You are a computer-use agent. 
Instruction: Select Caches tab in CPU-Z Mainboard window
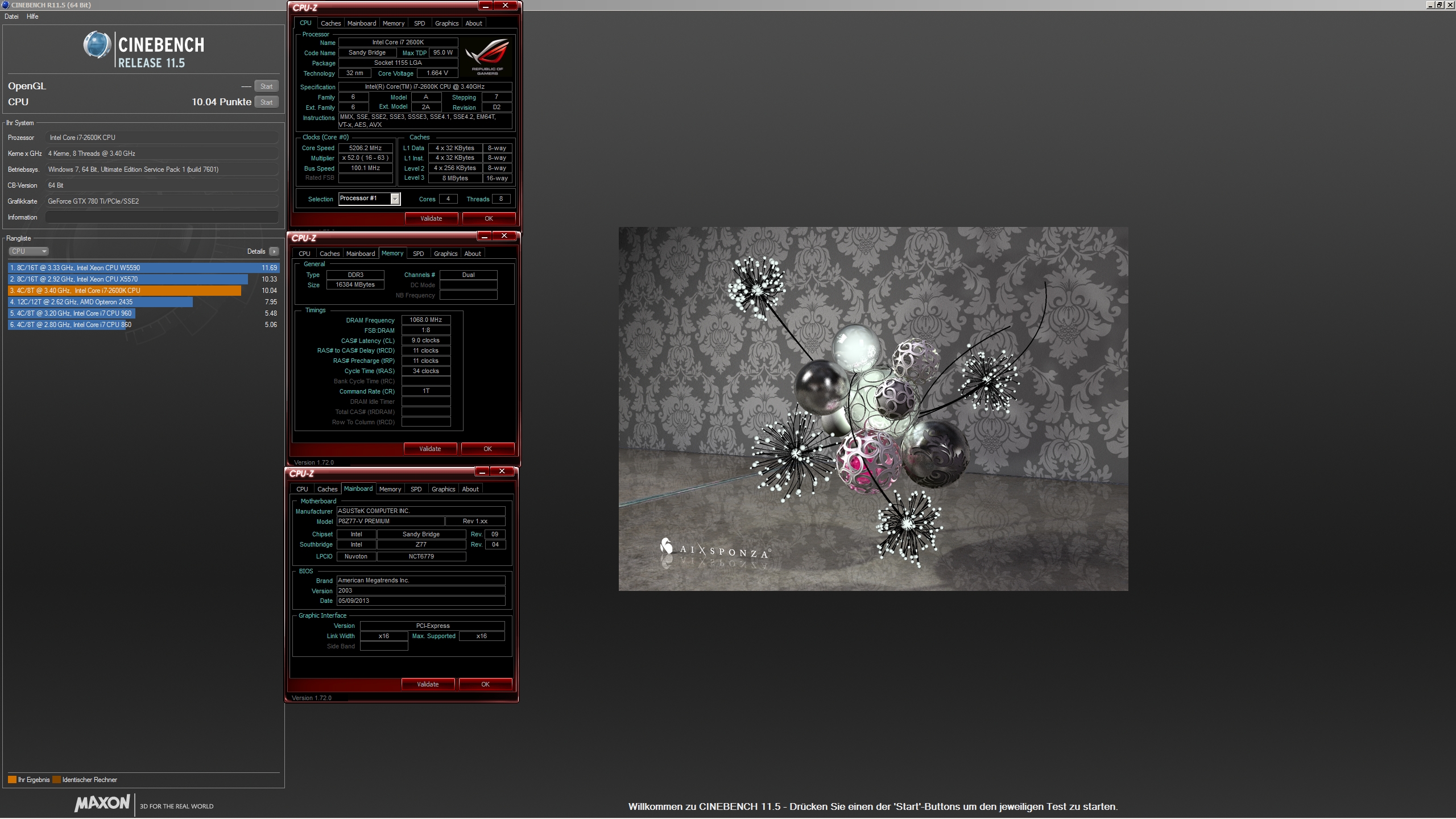(x=327, y=489)
